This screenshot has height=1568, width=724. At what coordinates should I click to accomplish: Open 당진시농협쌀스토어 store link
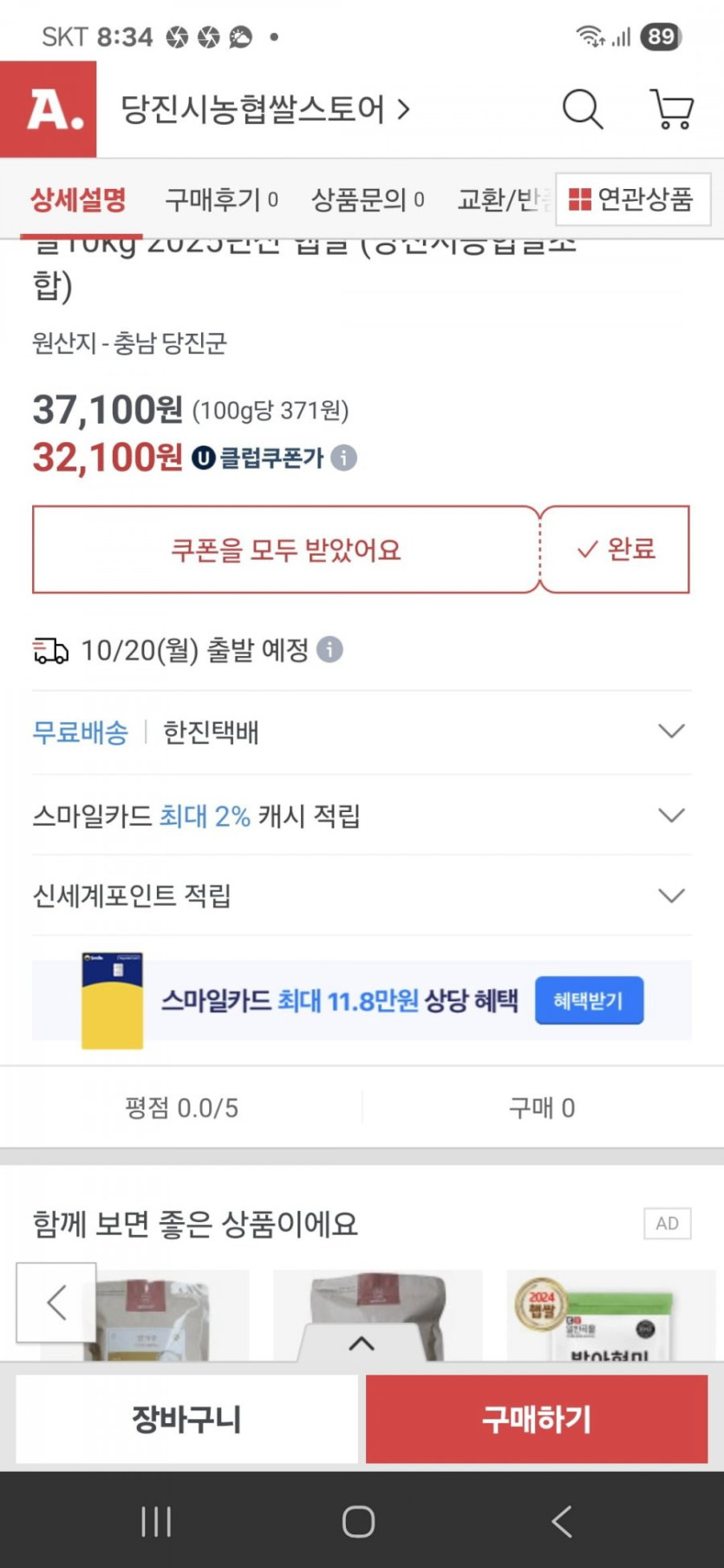pos(264,110)
